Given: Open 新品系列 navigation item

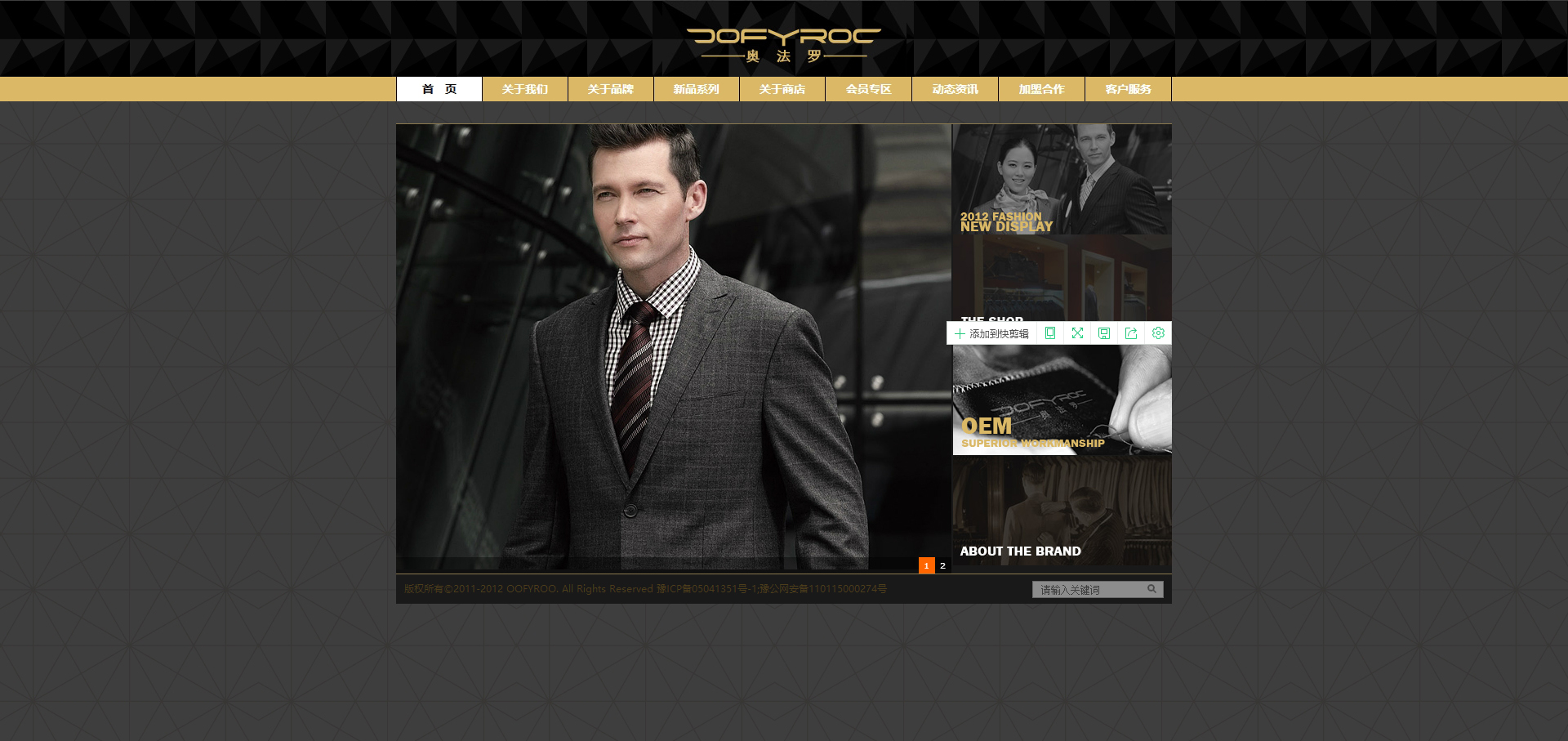Looking at the screenshot, I should click(697, 89).
